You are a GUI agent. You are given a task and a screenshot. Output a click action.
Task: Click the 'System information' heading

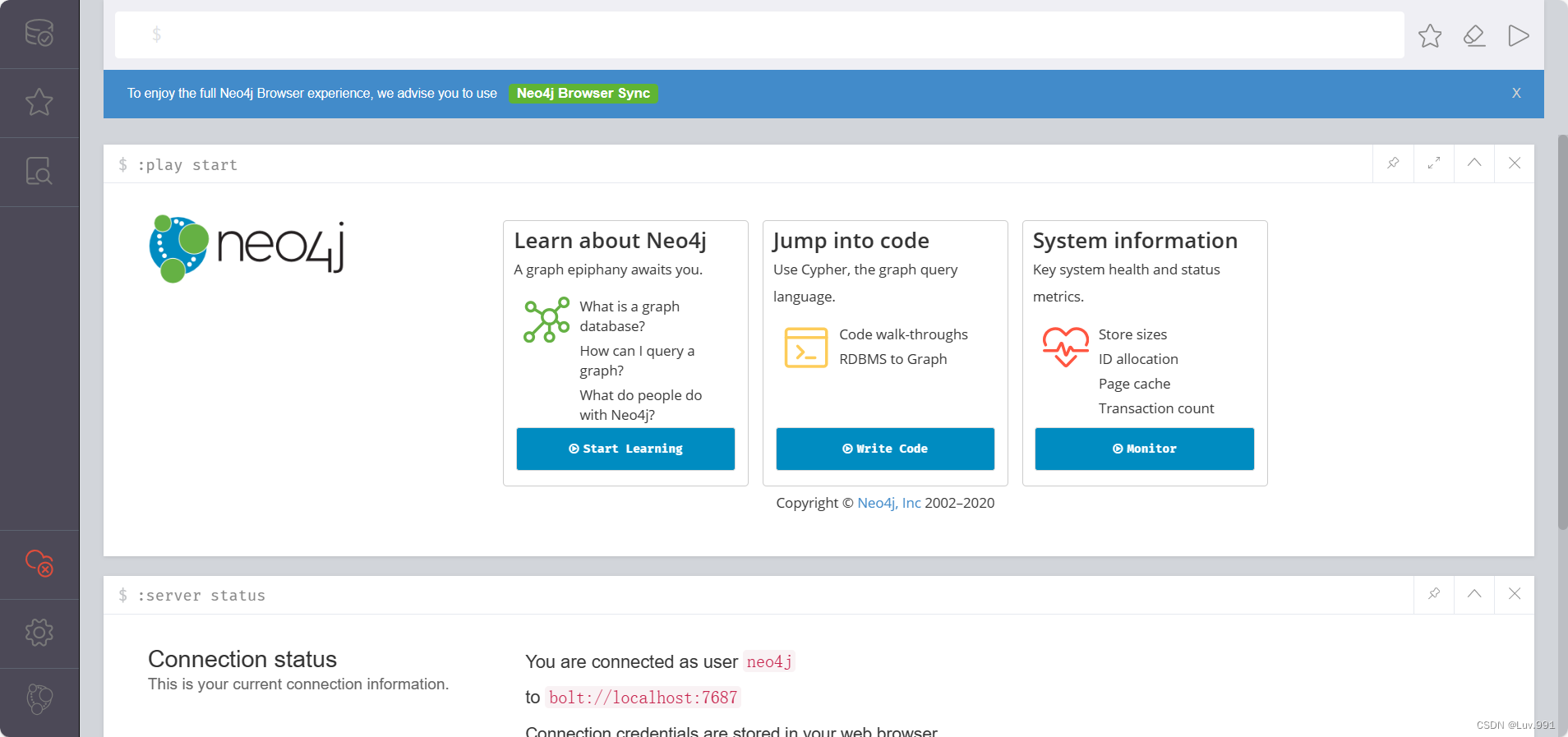pos(1135,241)
